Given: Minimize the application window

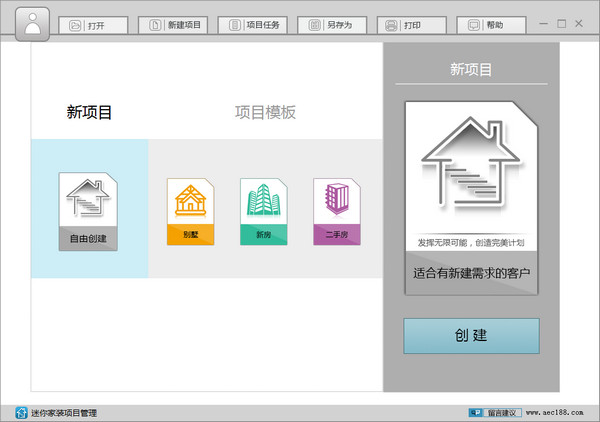Looking at the screenshot, I should [x=543, y=24].
